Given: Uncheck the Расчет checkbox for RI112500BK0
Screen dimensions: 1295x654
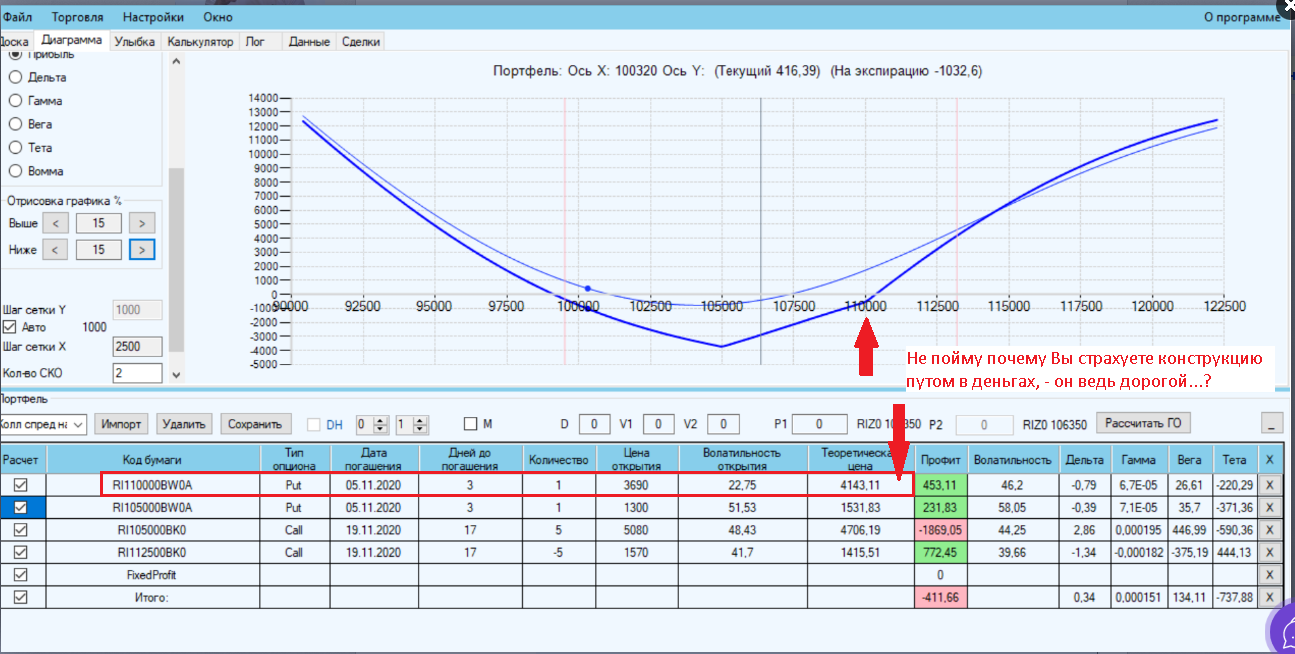Looking at the screenshot, I should (20, 552).
